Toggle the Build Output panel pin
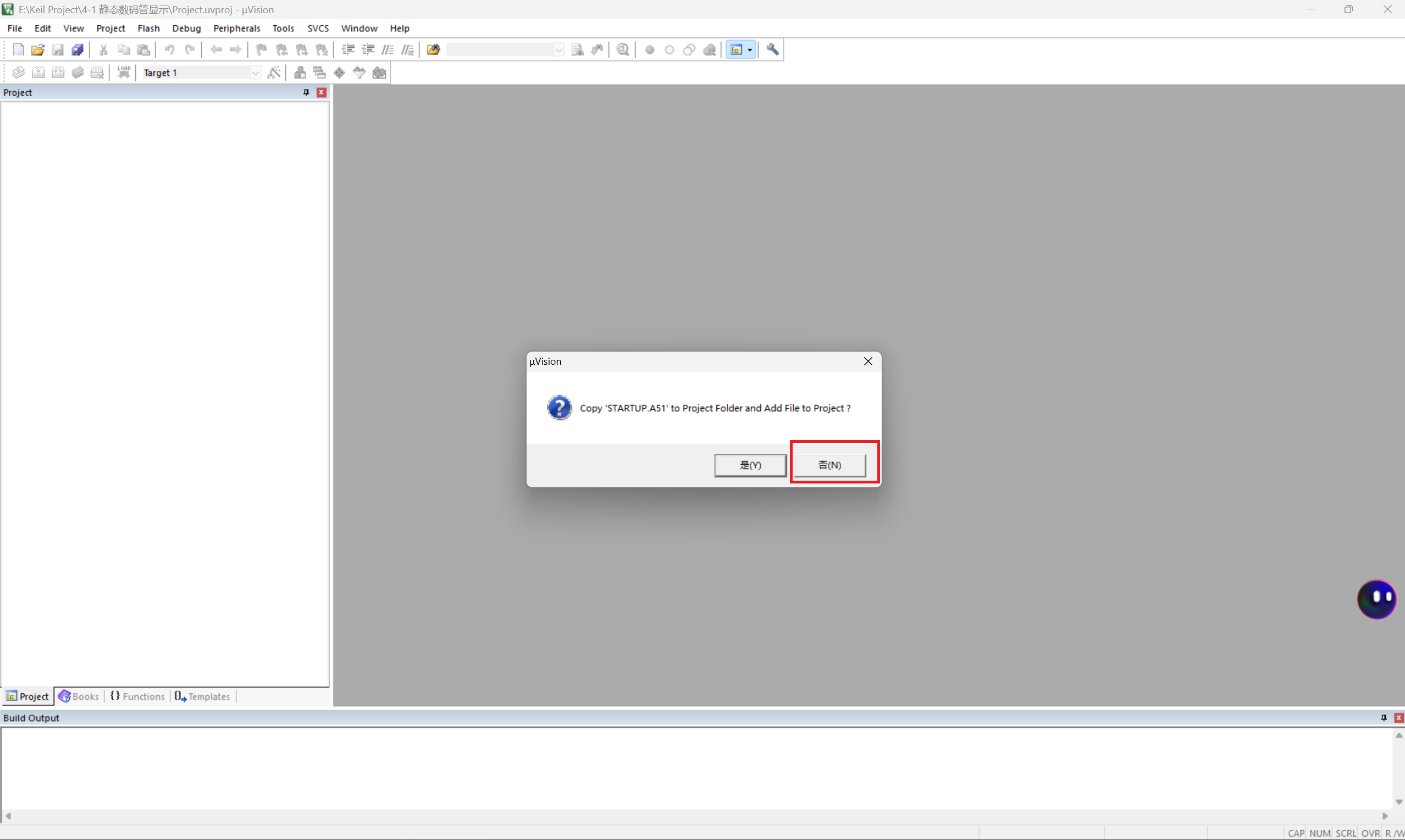The height and width of the screenshot is (840, 1405). [1384, 717]
